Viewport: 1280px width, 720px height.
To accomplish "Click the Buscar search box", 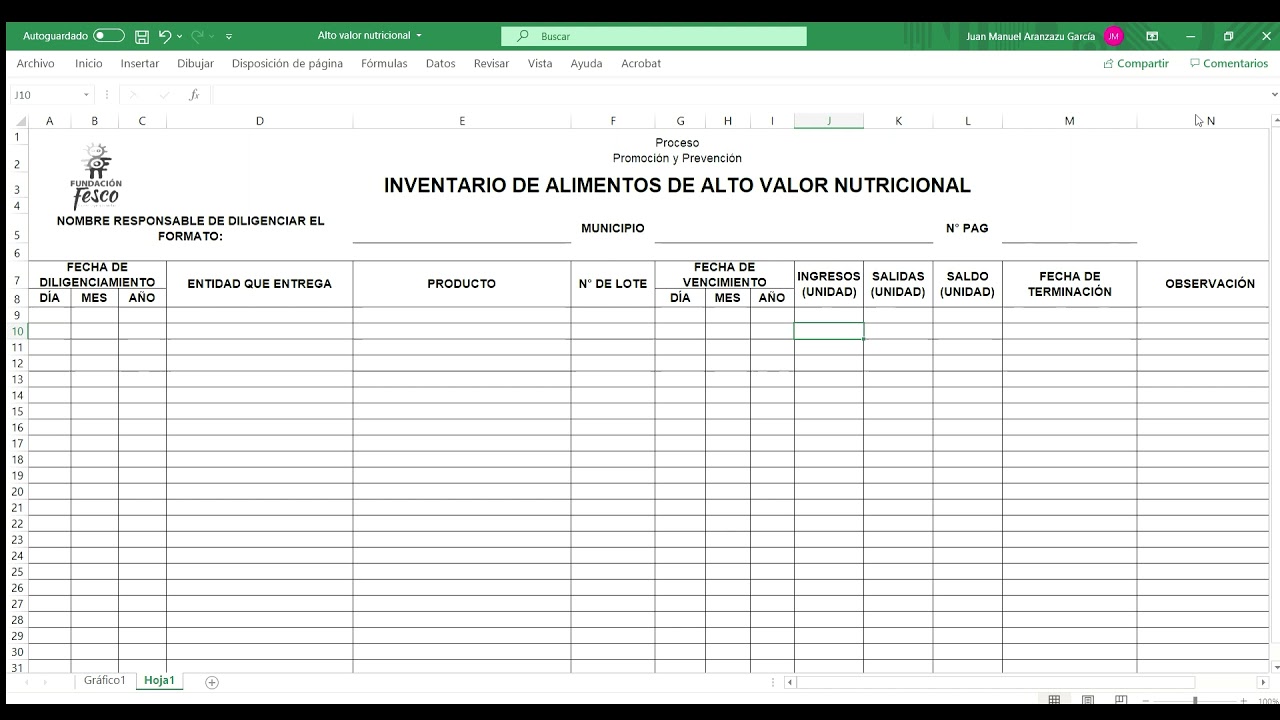I will (x=654, y=36).
